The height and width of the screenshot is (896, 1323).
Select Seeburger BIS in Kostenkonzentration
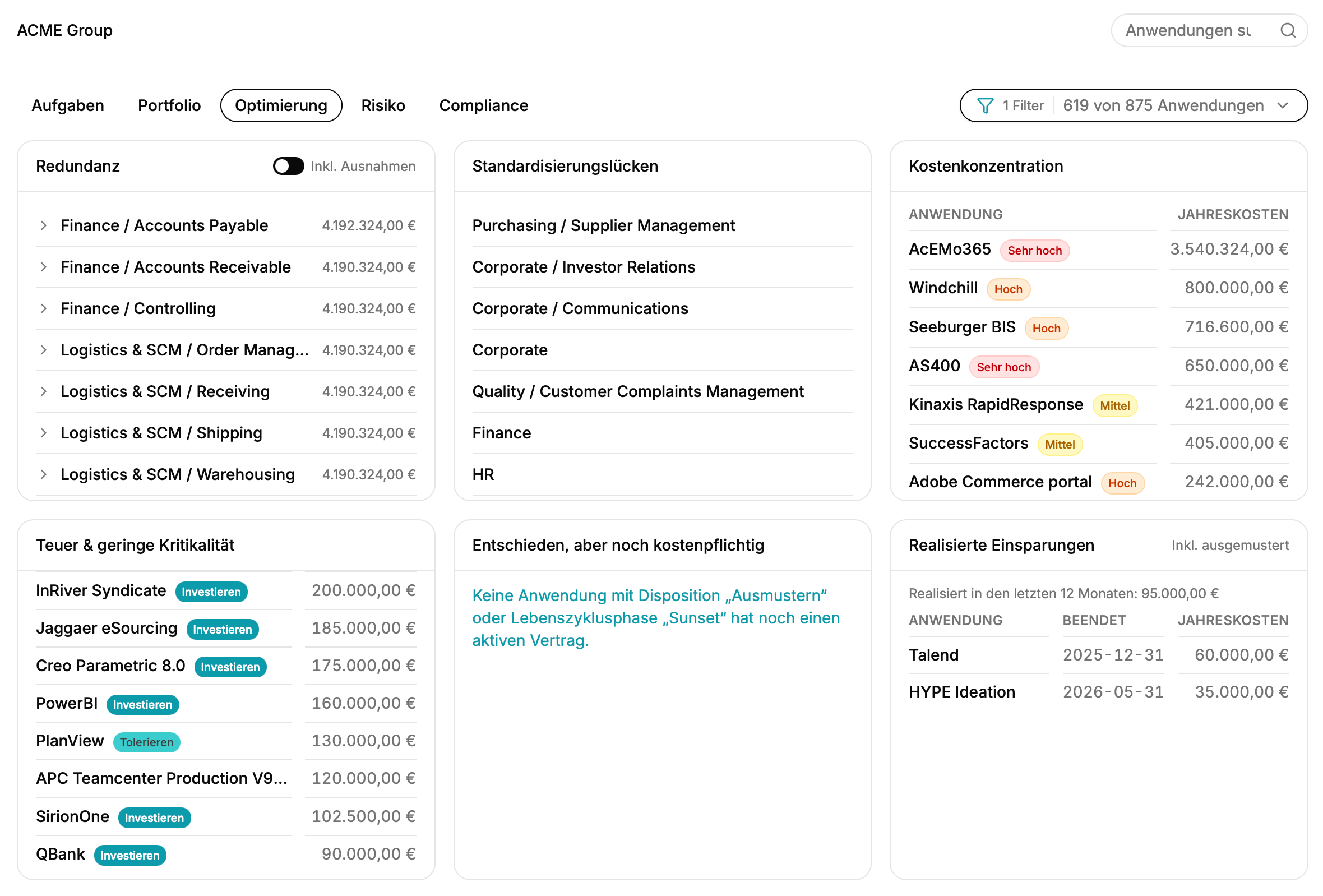[x=961, y=327]
